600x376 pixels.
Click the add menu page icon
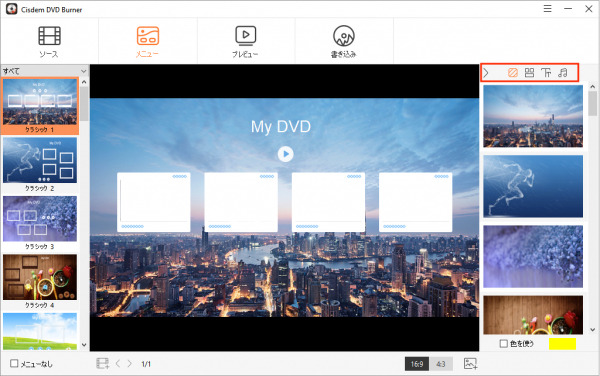click(x=102, y=363)
